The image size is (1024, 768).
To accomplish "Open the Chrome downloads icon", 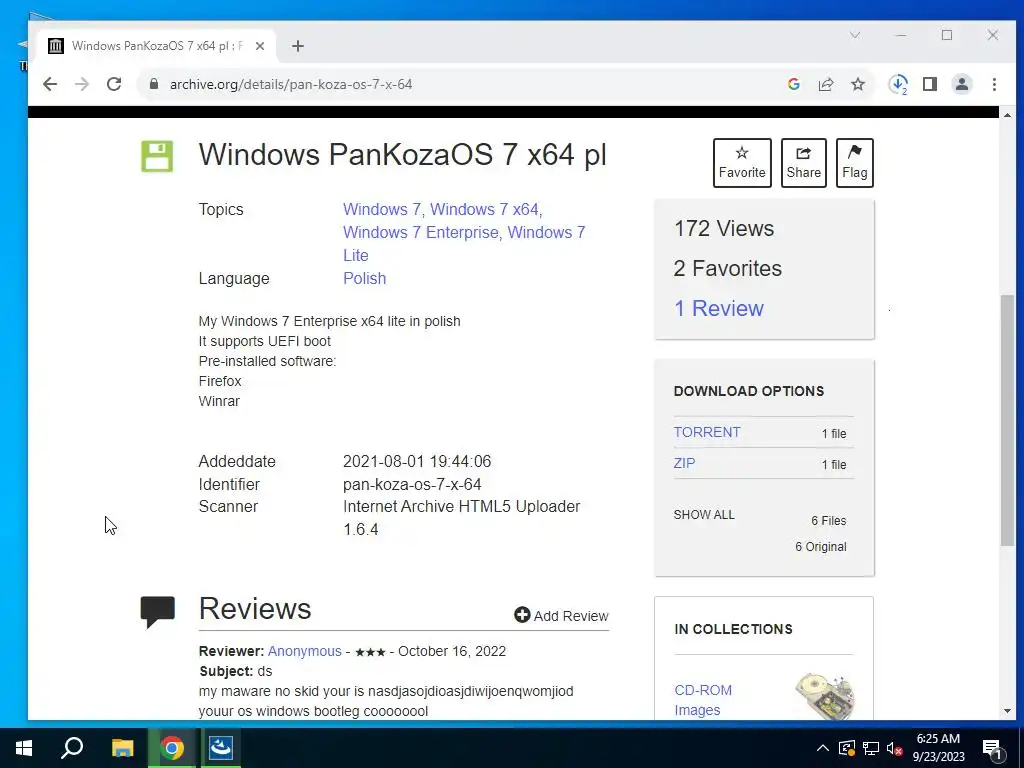I will click(898, 84).
